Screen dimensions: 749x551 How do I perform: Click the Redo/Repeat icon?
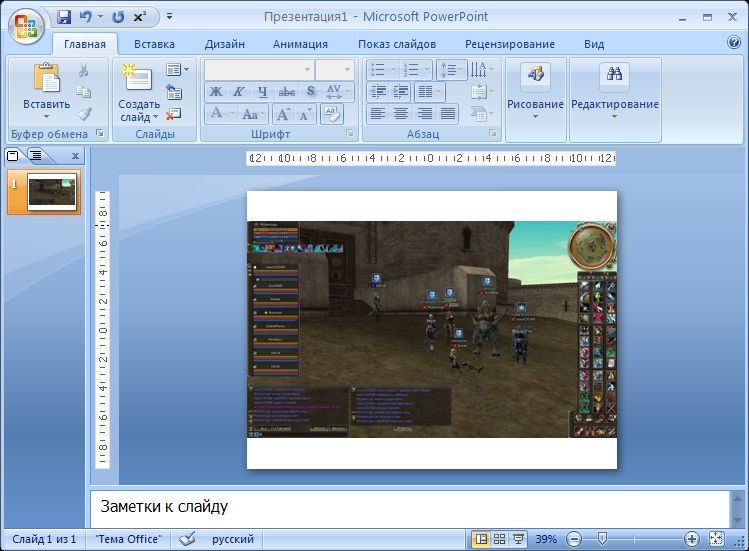118,17
